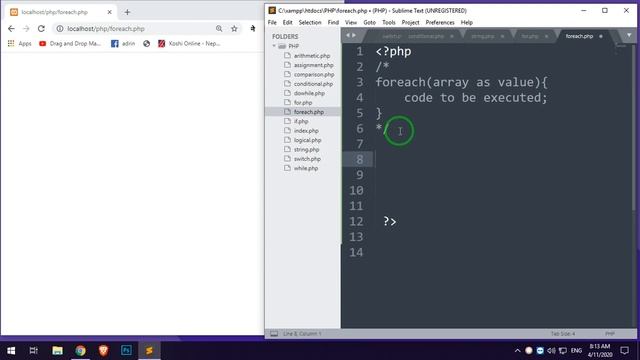The height and width of the screenshot is (360, 640).
Task: Reload the localhost page in Chrome
Action: click(41, 29)
